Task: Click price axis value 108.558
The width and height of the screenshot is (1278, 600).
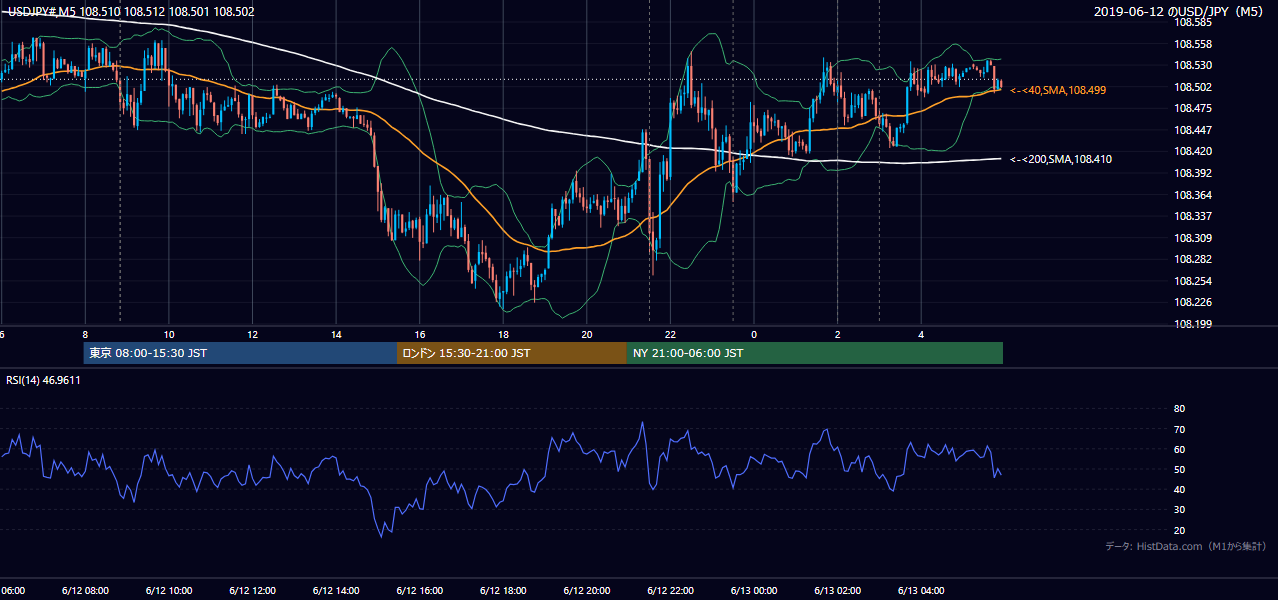Action: tap(1193, 44)
